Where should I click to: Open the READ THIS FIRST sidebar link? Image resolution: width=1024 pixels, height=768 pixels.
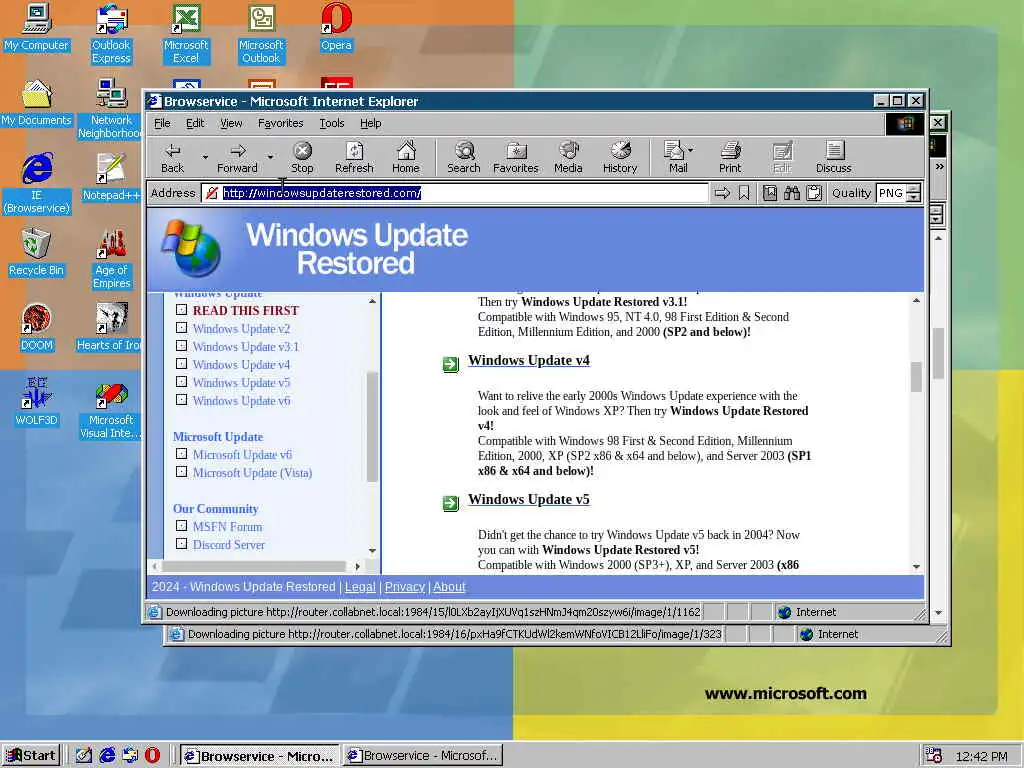pyautogui.click(x=246, y=311)
